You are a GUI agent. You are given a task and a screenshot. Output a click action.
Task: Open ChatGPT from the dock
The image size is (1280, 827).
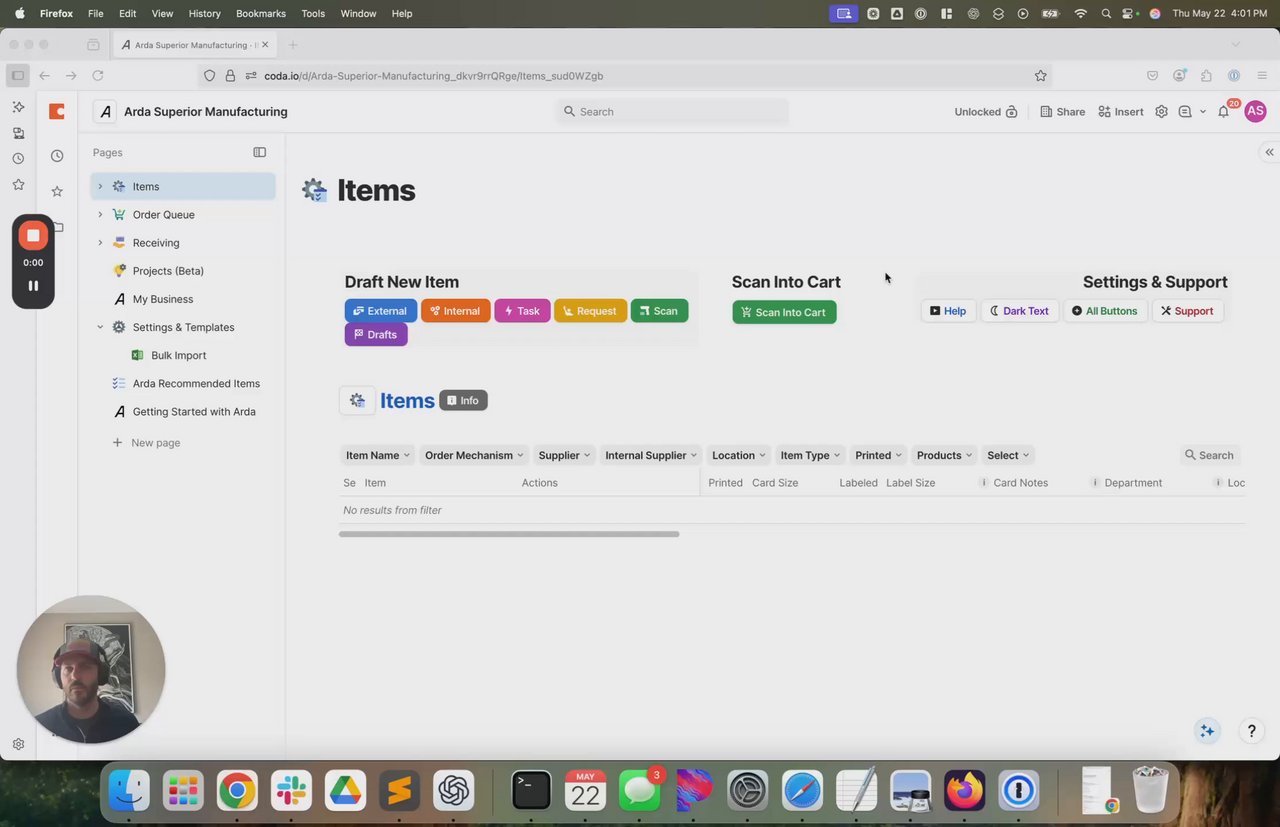(453, 791)
